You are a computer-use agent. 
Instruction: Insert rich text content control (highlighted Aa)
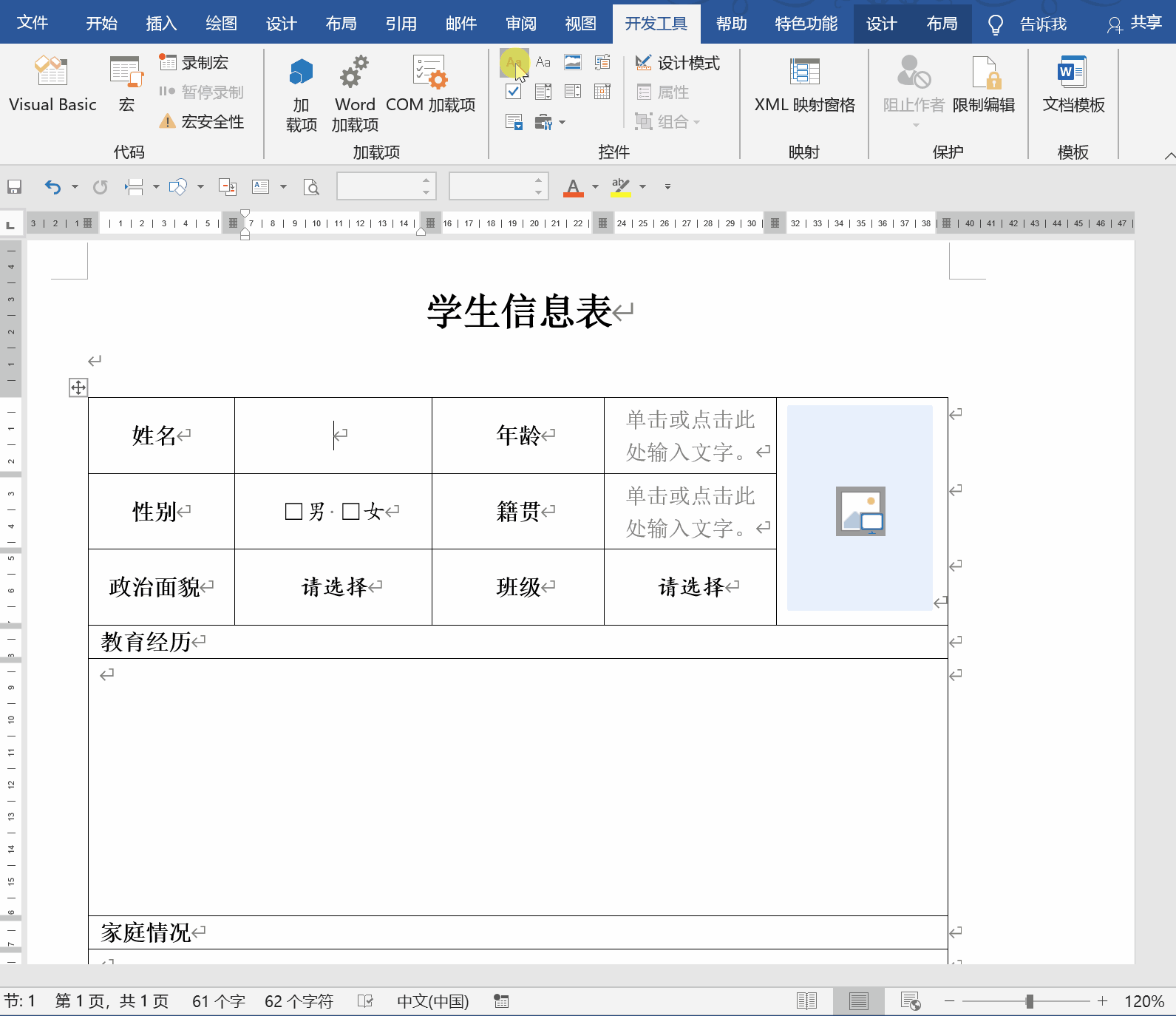pyautogui.click(x=514, y=62)
